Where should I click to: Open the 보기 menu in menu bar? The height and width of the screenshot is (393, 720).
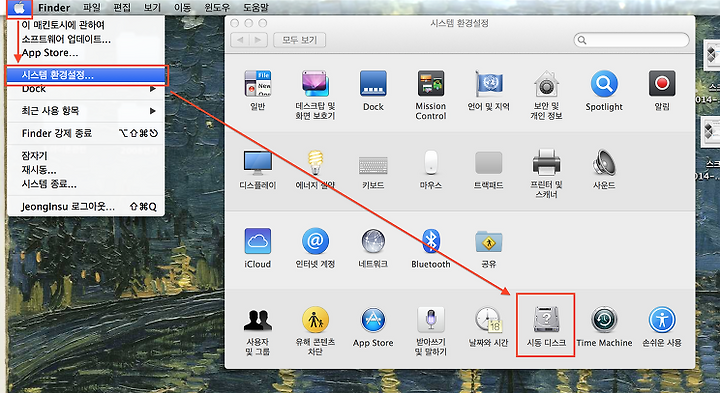(152, 7)
